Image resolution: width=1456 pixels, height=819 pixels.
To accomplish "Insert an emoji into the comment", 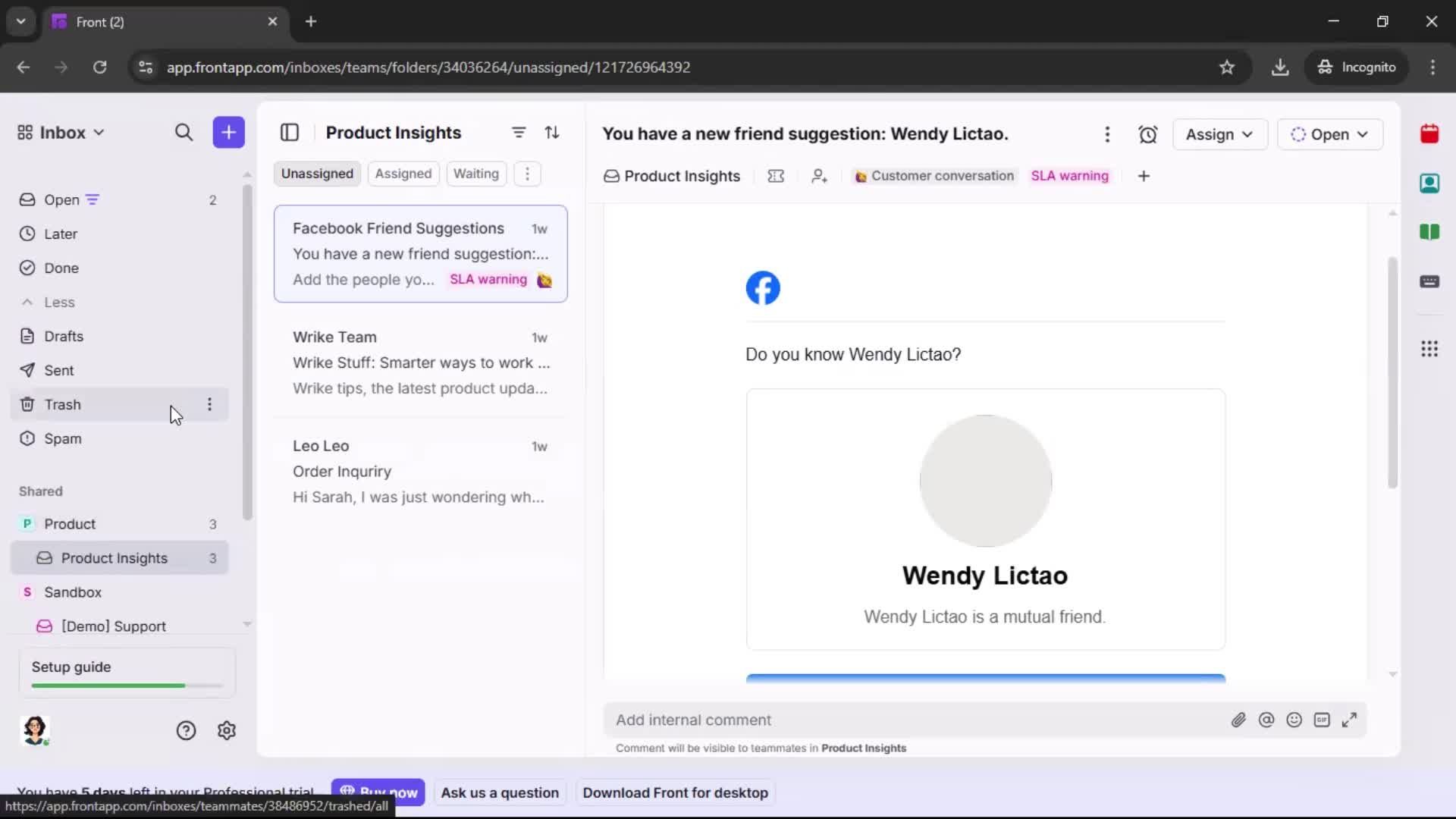I will tap(1294, 720).
